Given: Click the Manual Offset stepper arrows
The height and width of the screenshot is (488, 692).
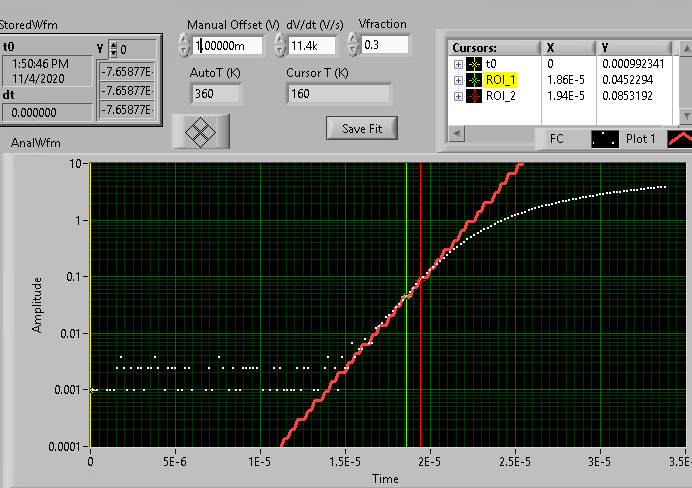Looking at the screenshot, I should [183, 45].
